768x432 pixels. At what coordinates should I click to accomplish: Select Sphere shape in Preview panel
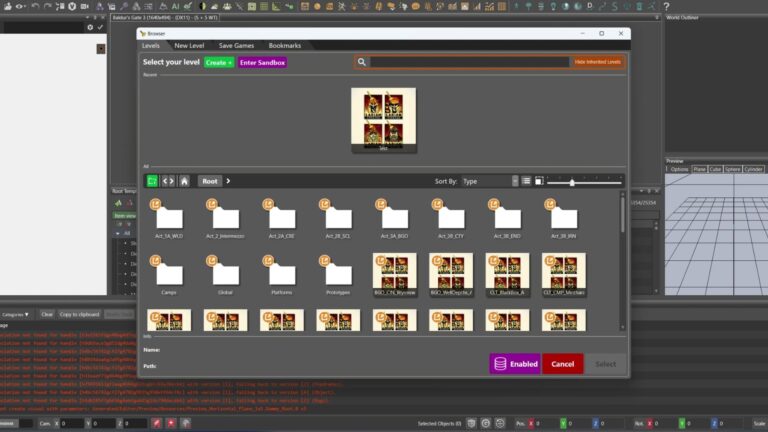pyautogui.click(x=733, y=169)
